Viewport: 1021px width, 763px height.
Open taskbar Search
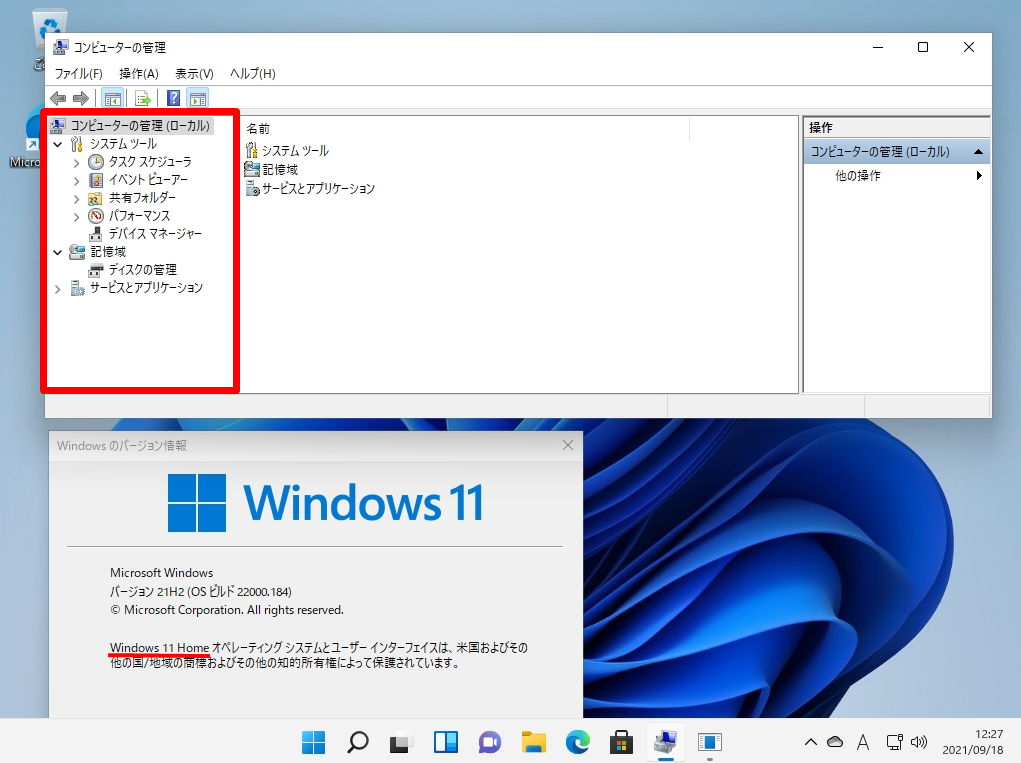pos(357,742)
